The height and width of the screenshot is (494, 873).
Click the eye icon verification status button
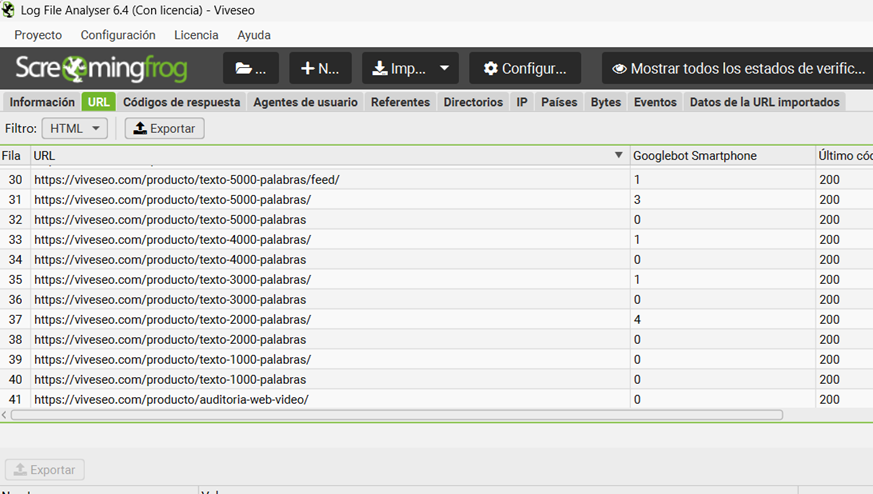click(x=738, y=69)
